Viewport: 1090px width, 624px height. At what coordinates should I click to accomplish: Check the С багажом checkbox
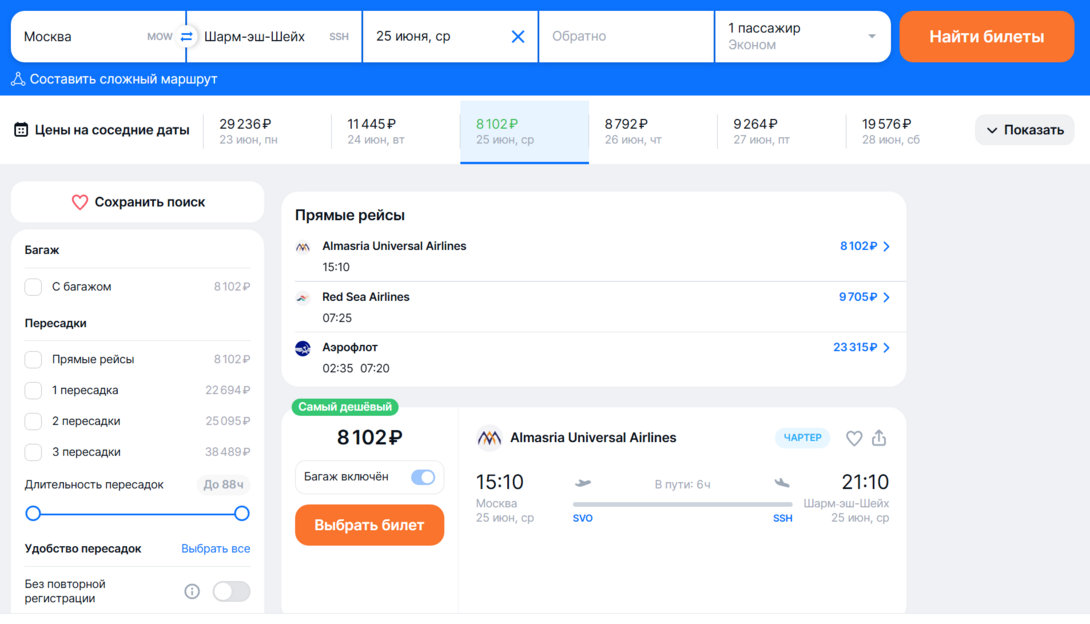pyautogui.click(x=34, y=287)
